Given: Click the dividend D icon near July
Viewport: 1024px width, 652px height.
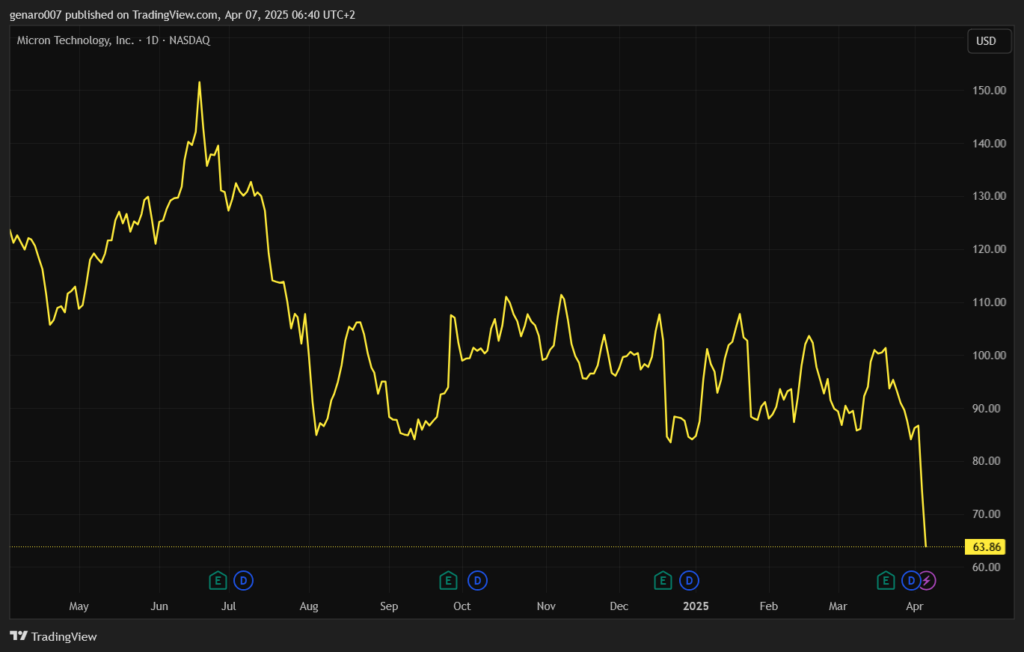Looking at the screenshot, I should click(x=243, y=580).
